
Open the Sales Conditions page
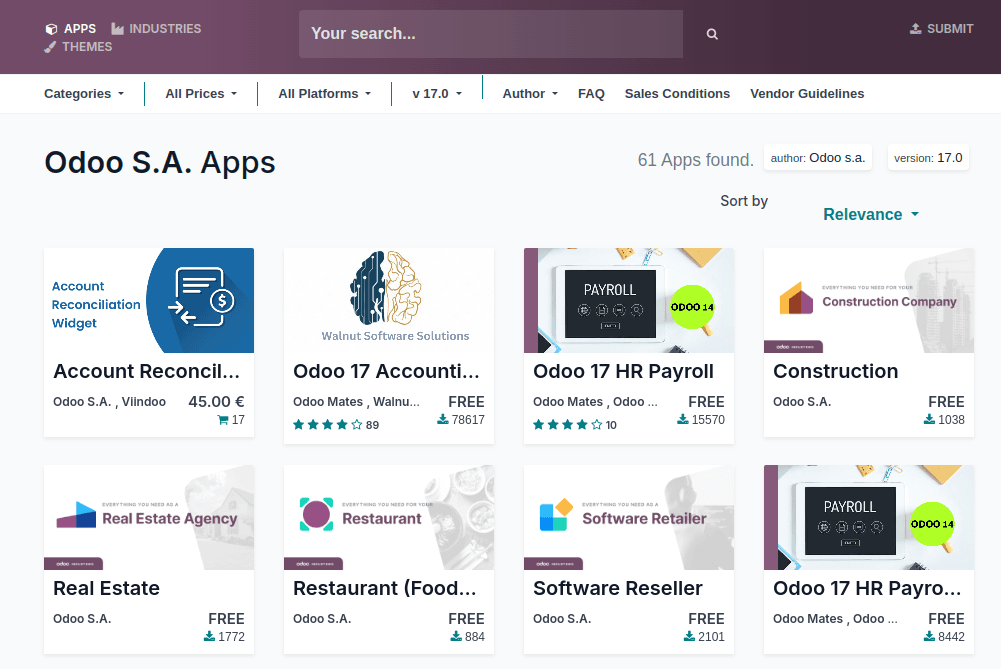coord(677,94)
